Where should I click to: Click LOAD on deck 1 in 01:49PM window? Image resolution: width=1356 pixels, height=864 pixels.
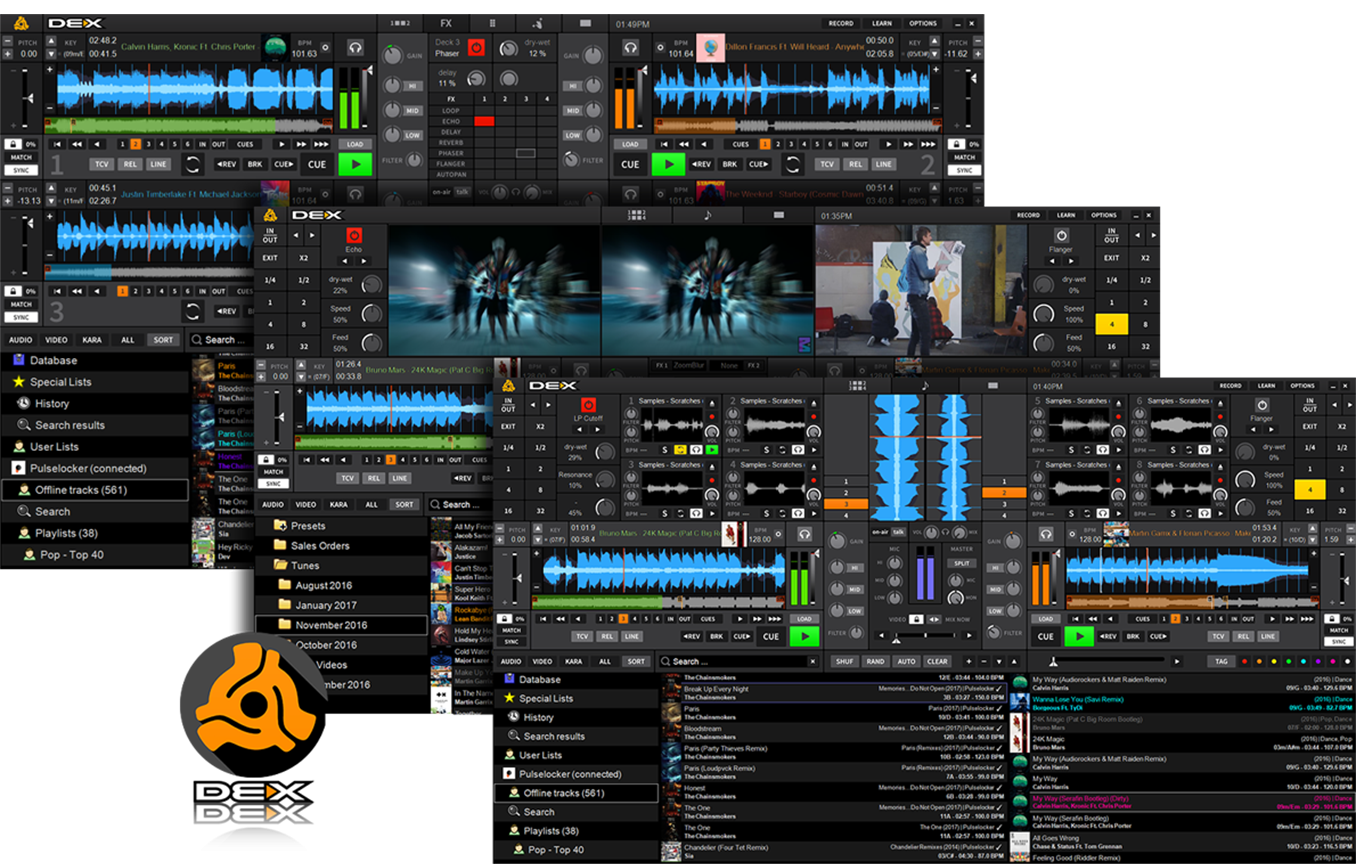[354, 144]
